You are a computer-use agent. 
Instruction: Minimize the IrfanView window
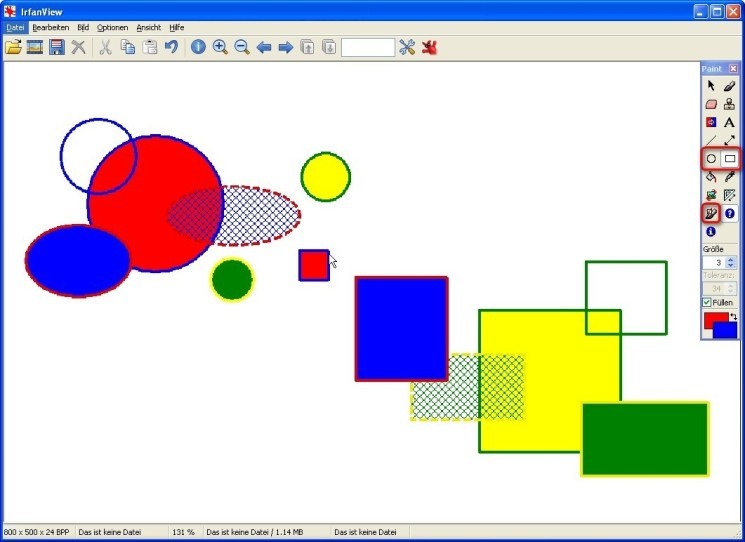[700, 11]
